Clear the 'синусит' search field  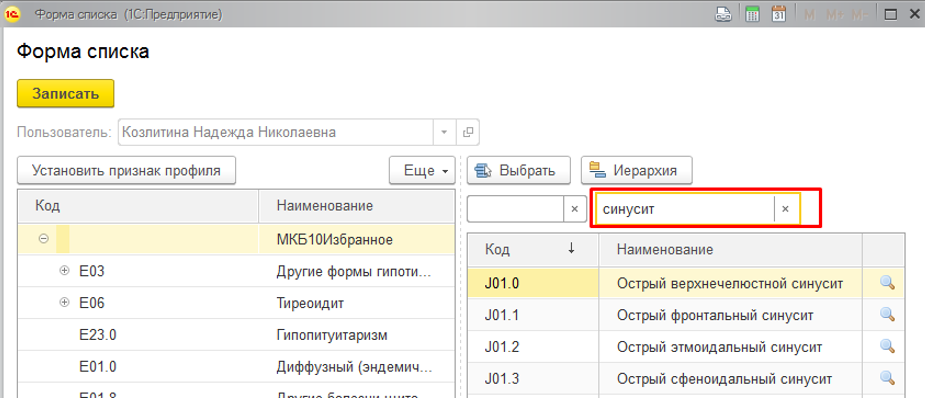[785, 209]
